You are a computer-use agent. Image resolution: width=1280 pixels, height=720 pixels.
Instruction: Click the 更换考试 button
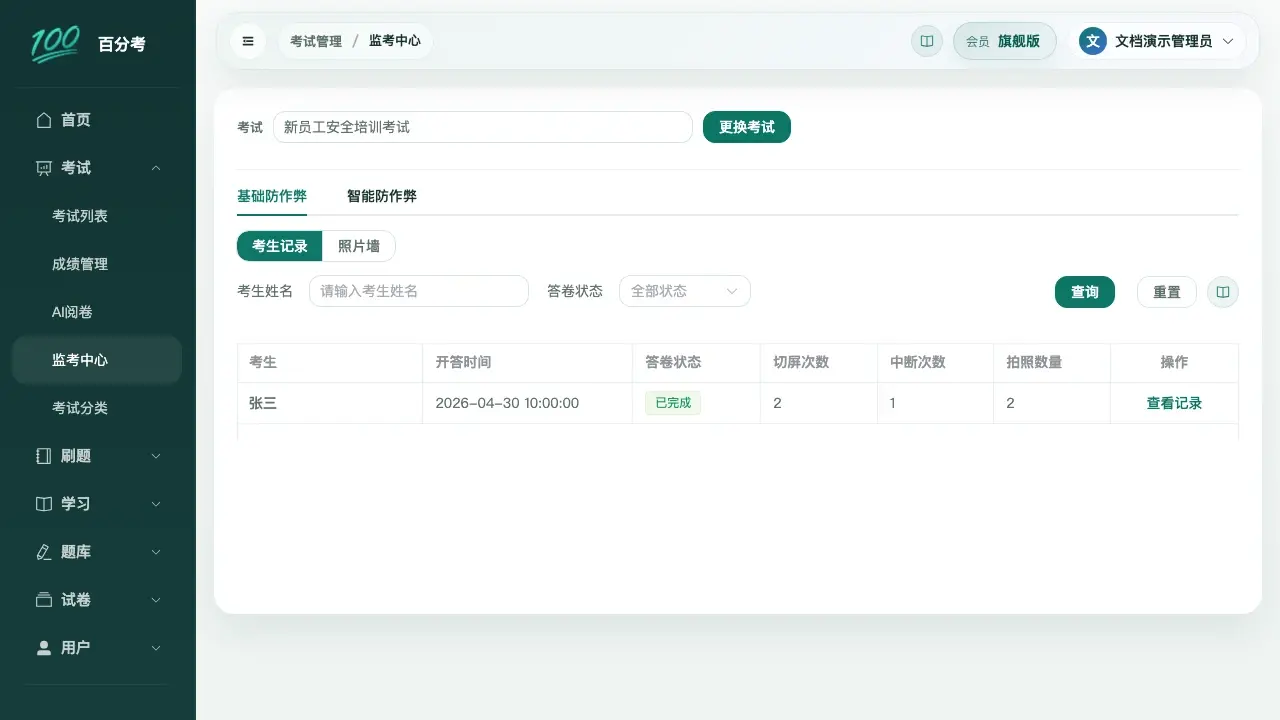point(747,127)
